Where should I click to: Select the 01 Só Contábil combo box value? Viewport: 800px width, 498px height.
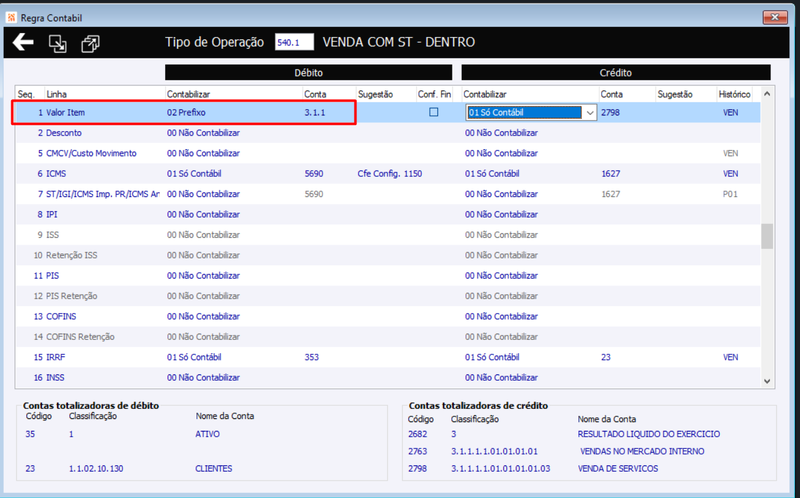tap(523, 112)
